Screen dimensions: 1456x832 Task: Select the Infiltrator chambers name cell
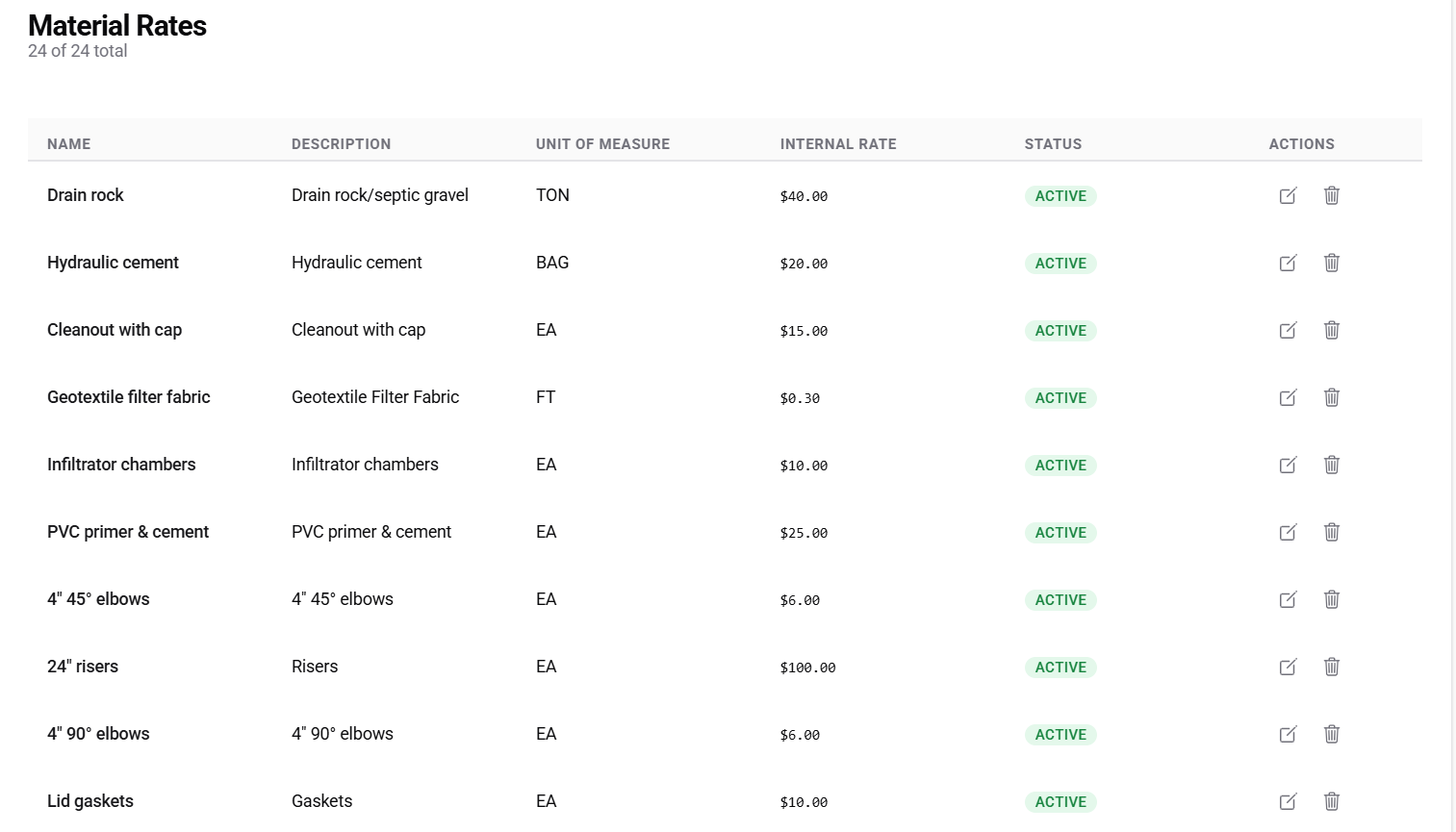121,465
